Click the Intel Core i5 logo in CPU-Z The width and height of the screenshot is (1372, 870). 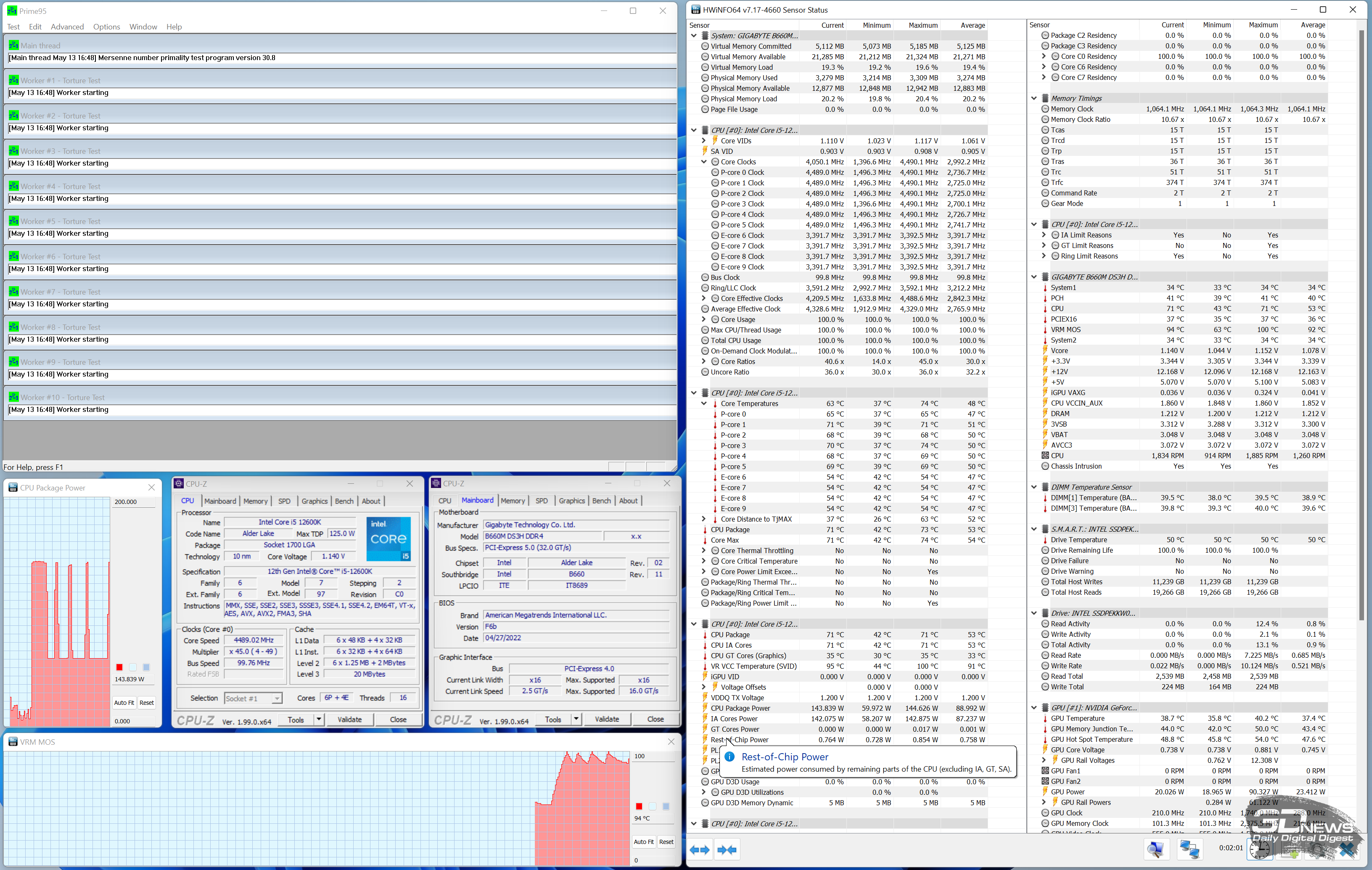(389, 539)
